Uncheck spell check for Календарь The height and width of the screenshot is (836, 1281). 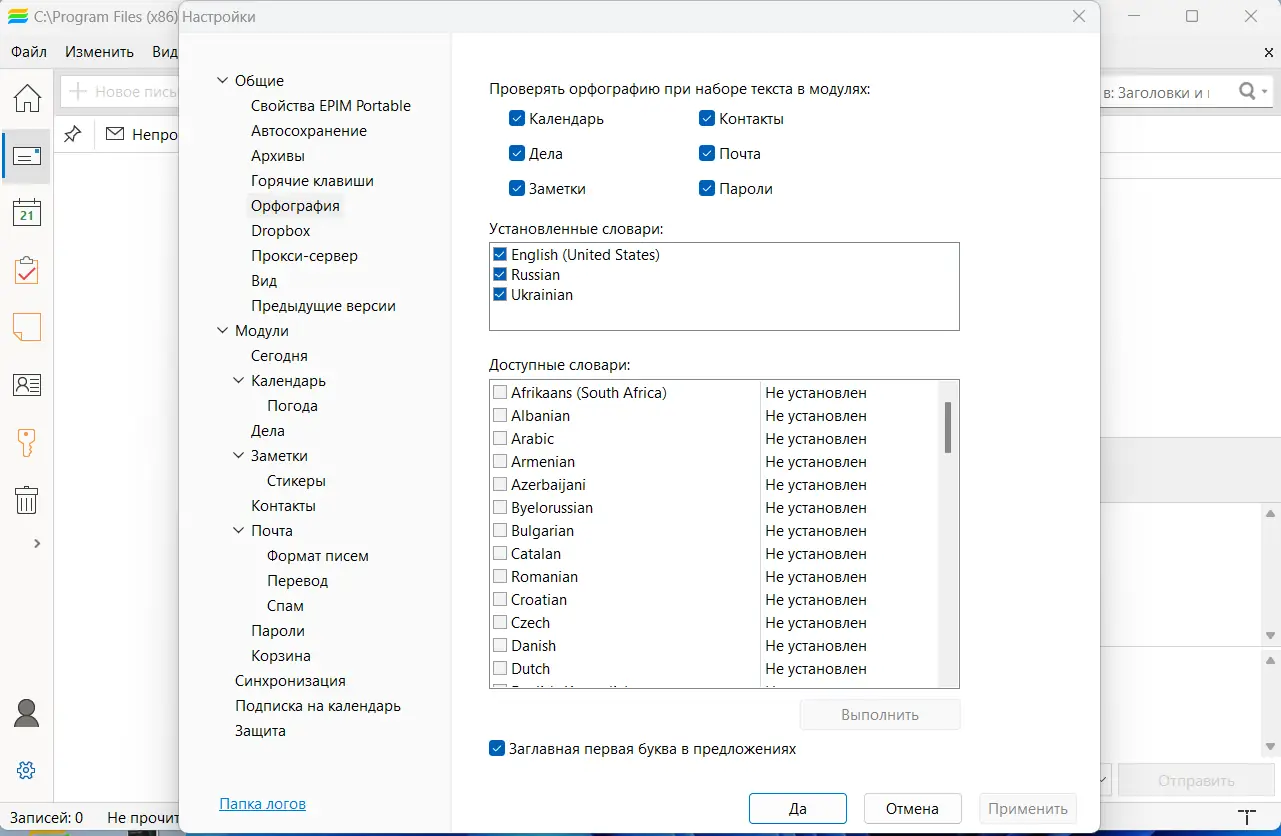517,119
